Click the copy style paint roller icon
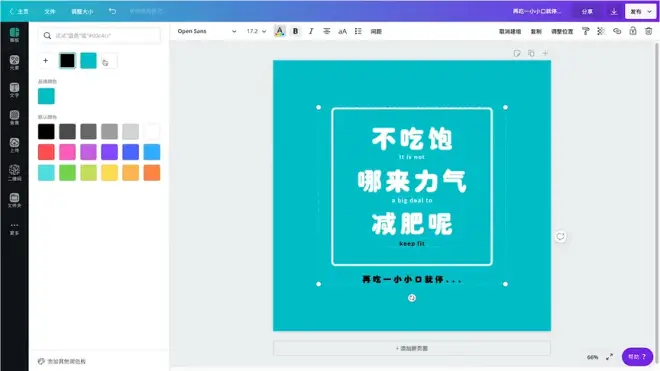 point(585,31)
